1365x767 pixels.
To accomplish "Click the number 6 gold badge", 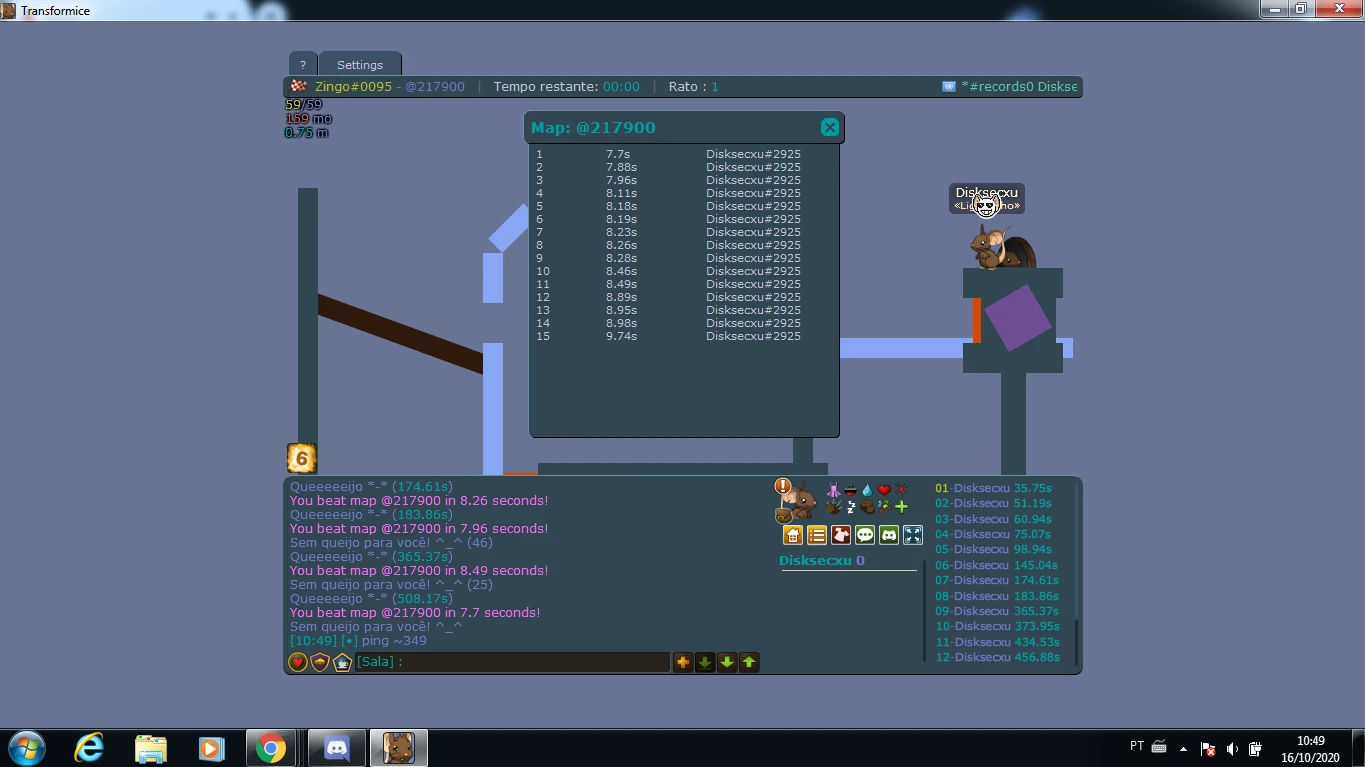I will [302, 458].
